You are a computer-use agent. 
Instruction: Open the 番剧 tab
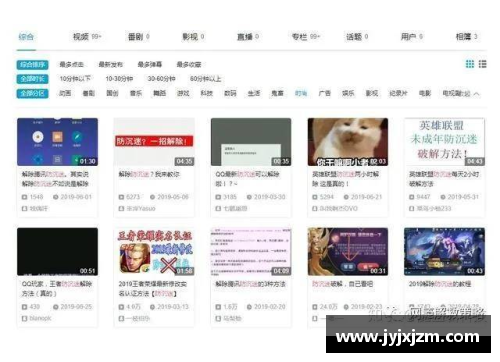click(139, 37)
